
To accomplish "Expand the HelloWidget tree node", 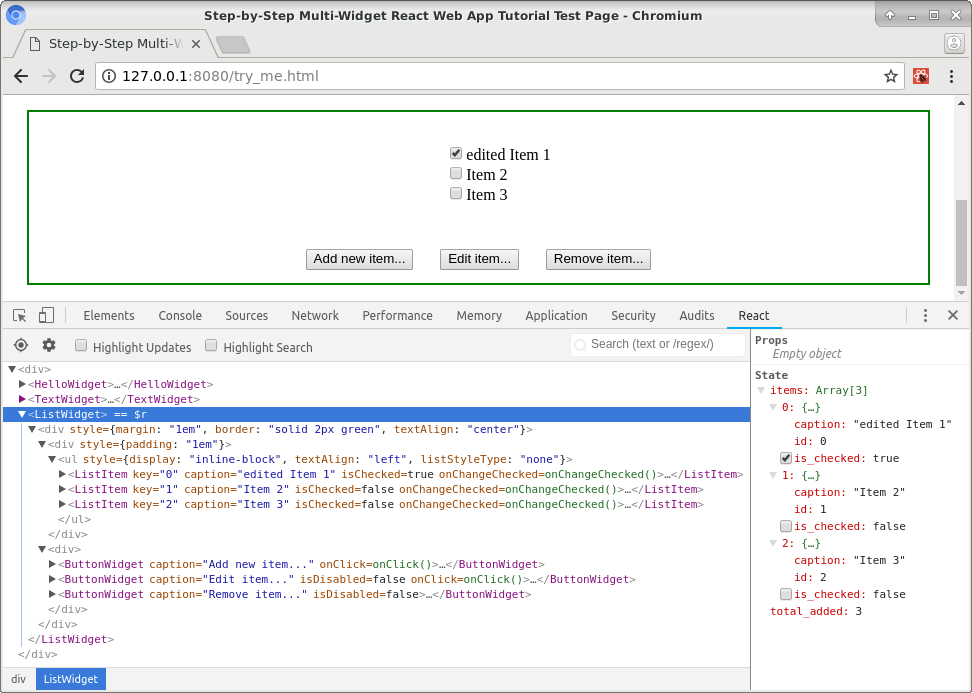I will (22, 384).
